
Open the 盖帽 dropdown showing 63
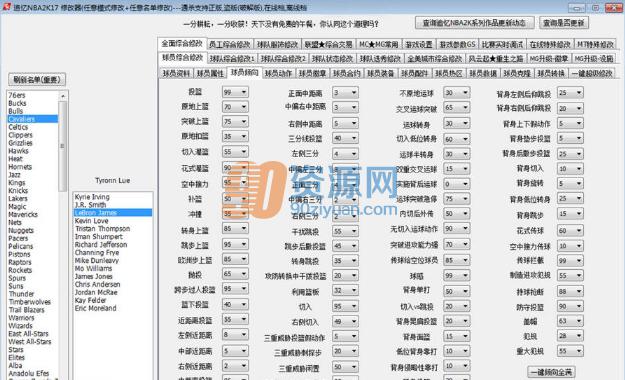click(x=570, y=321)
